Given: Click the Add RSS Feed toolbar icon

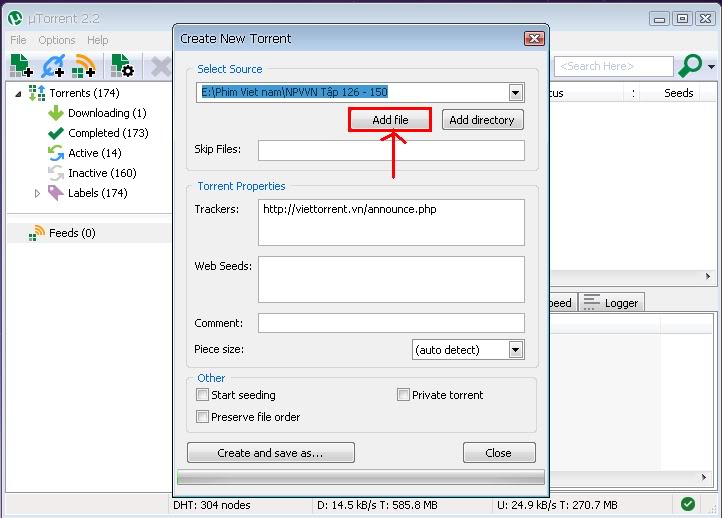Looking at the screenshot, I should (x=84, y=66).
